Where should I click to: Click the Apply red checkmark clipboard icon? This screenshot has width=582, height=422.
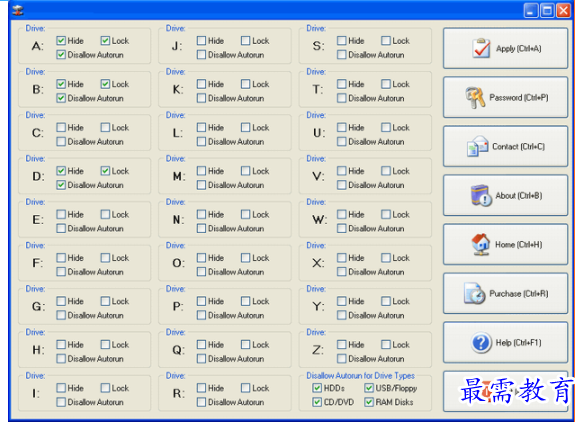(481, 48)
